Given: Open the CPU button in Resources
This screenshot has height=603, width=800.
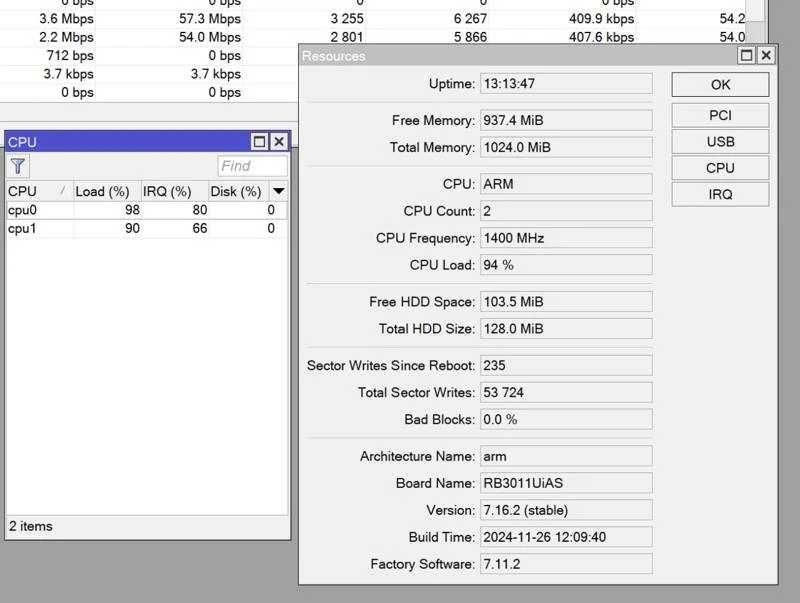Looking at the screenshot, I should click(x=720, y=168).
